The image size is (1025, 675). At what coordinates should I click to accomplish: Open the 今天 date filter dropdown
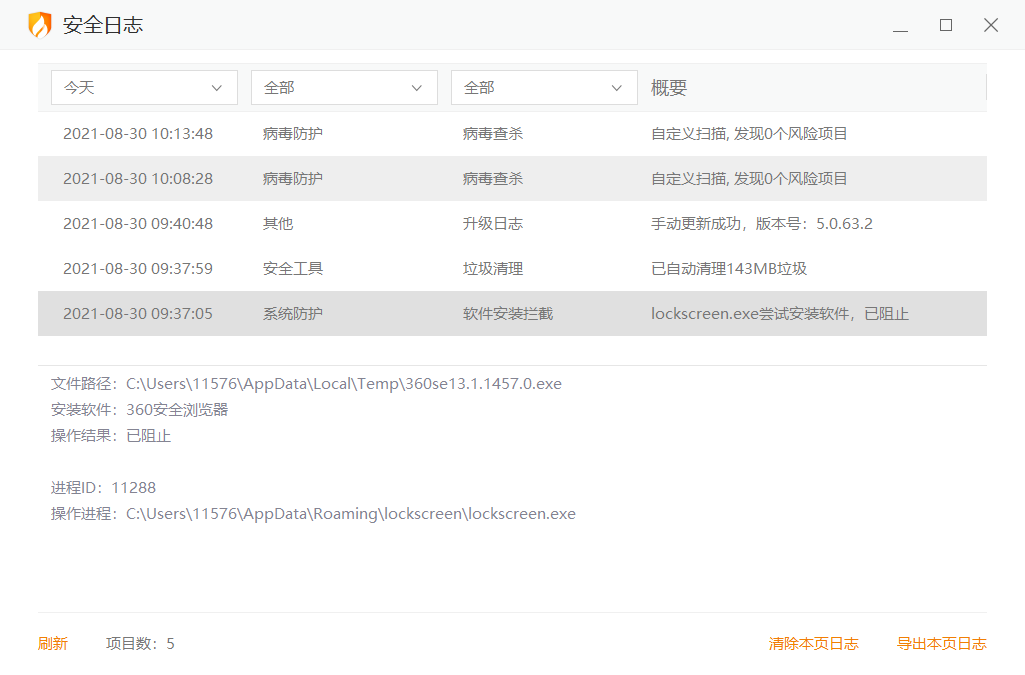tap(144, 88)
